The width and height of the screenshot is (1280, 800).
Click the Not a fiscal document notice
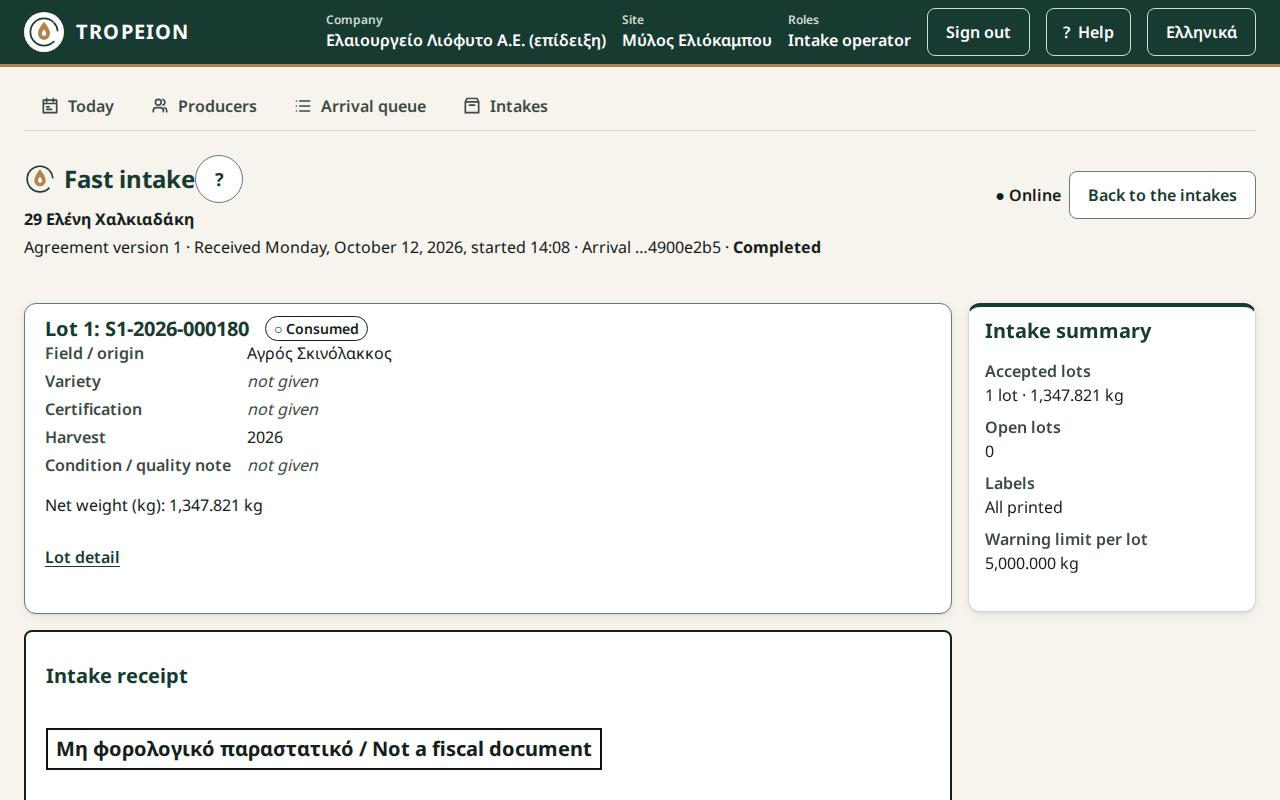324,749
